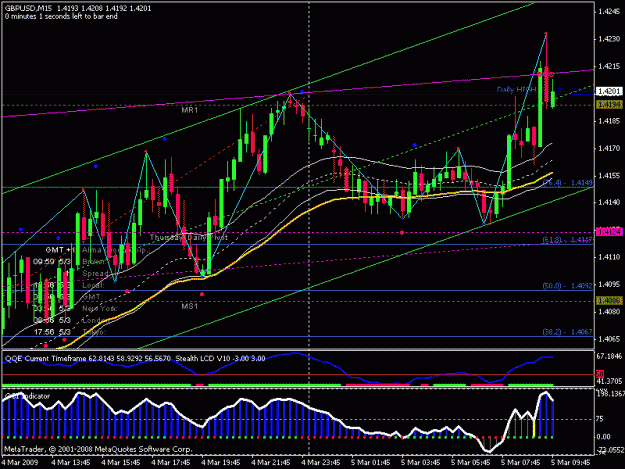Click the MetaTrader MetaQuotes copyright text

point(98,449)
